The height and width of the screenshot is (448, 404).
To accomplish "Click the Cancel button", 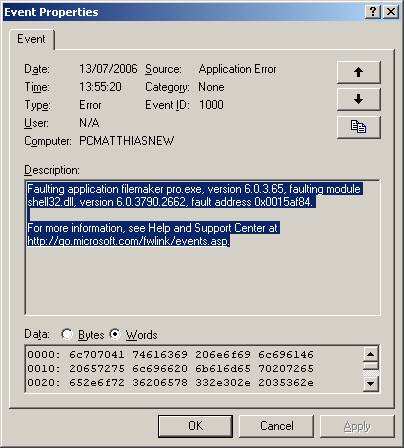I will click(276, 426).
